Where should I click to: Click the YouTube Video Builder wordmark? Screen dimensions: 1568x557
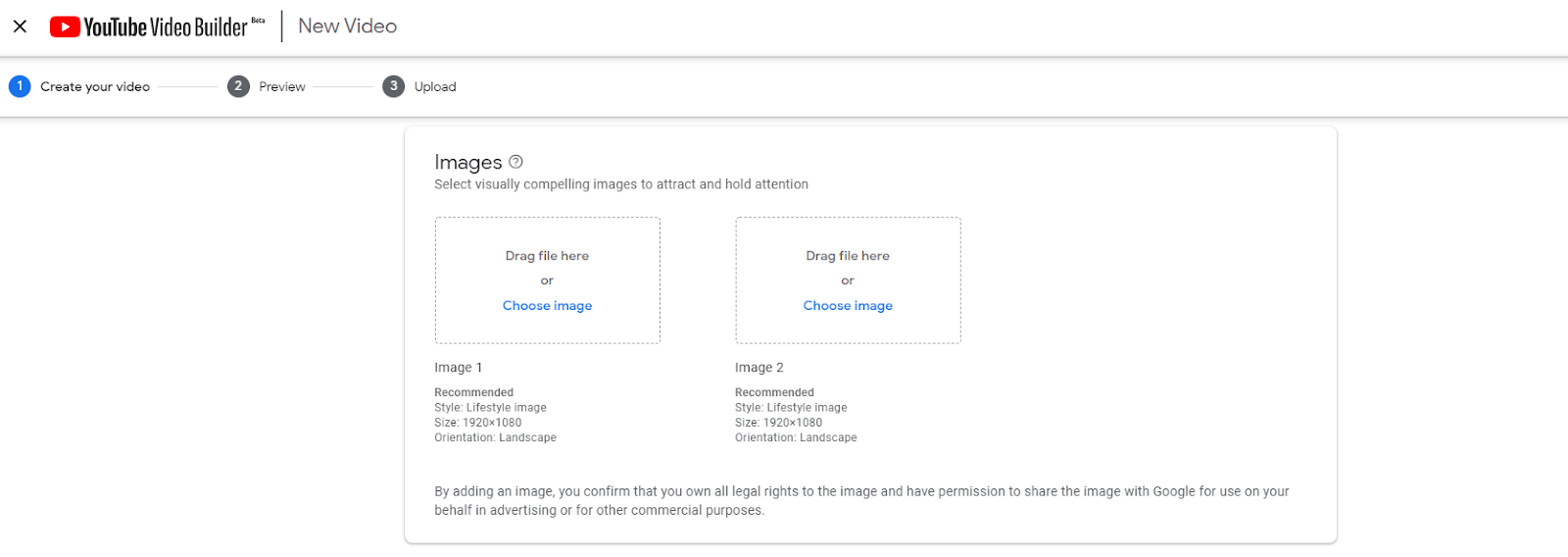165,27
